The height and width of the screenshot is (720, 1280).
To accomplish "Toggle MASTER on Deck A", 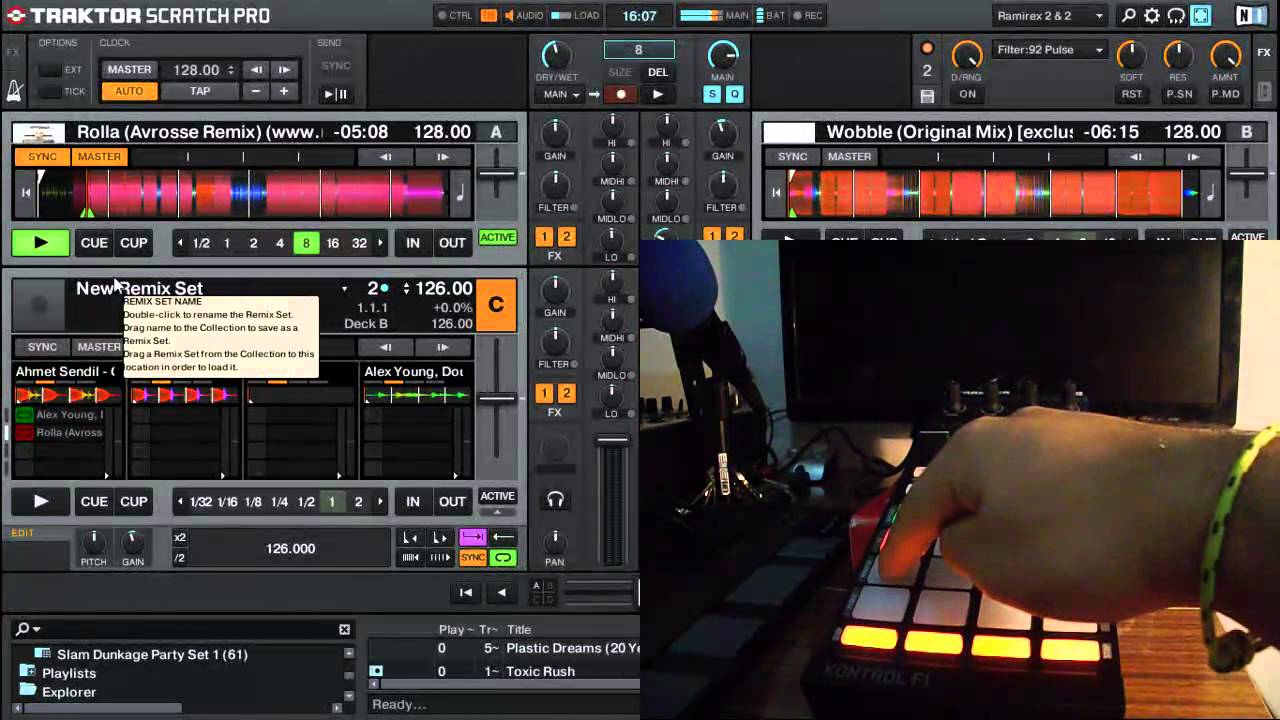I will (x=99, y=157).
